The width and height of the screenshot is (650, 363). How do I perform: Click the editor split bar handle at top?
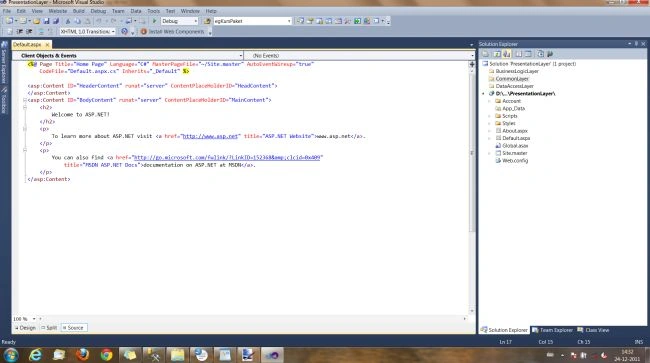pos(472,64)
